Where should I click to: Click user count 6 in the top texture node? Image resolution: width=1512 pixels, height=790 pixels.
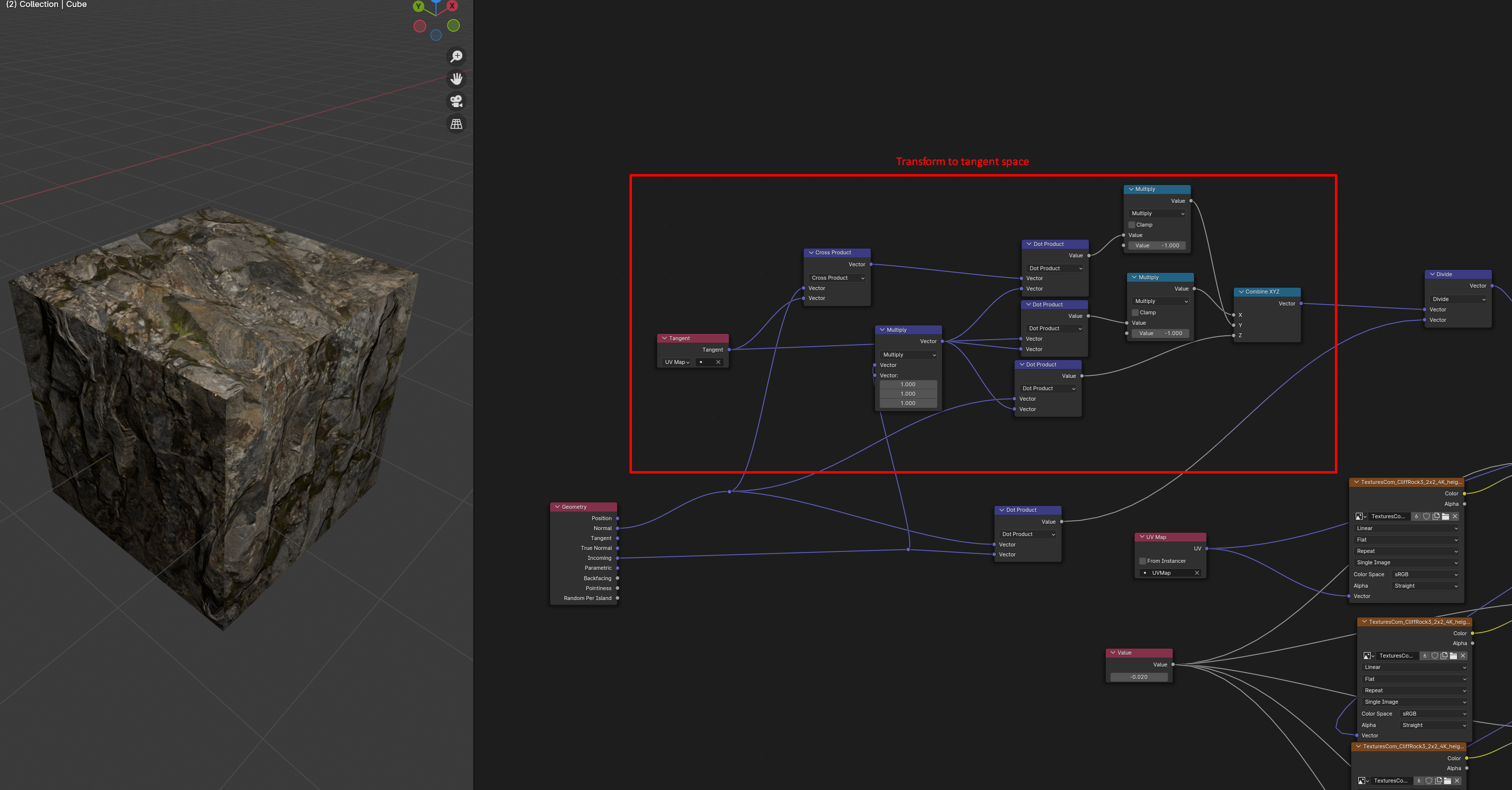pyautogui.click(x=1416, y=516)
